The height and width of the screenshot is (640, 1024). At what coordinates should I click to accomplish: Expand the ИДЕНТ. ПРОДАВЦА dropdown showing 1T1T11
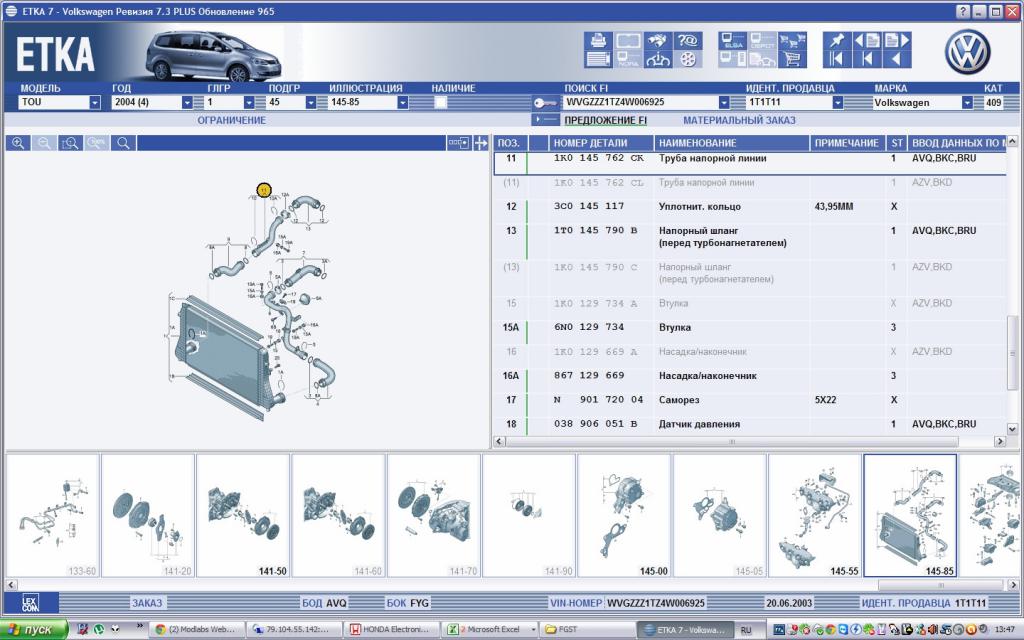tap(838, 103)
